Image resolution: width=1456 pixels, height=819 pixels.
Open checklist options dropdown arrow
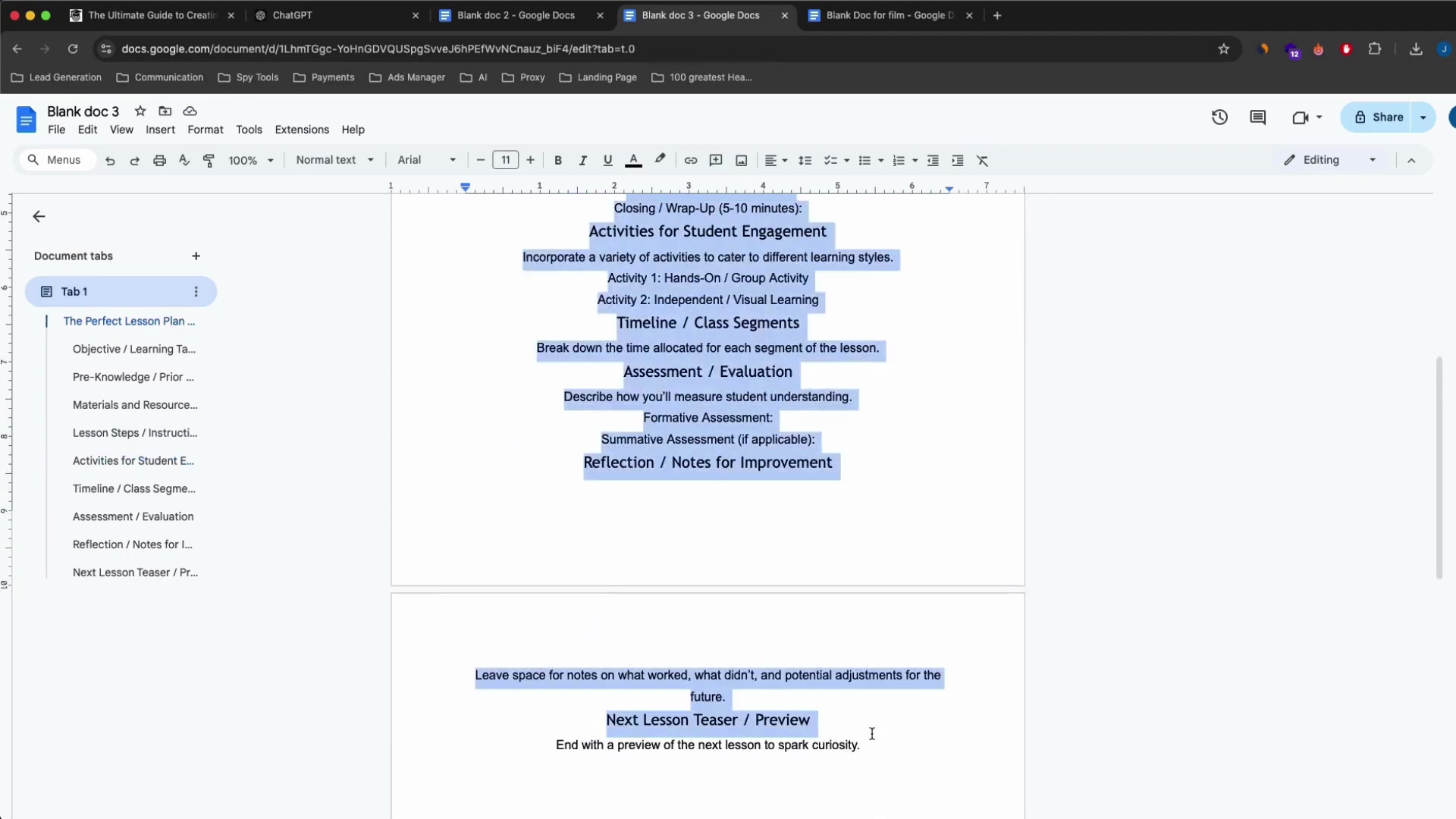tap(847, 161)
